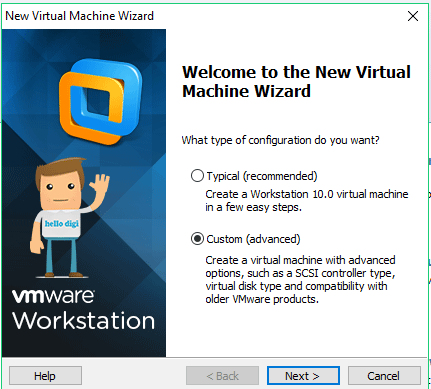
Task: Open Help for the wizard
Action: [x=45, y=376]
